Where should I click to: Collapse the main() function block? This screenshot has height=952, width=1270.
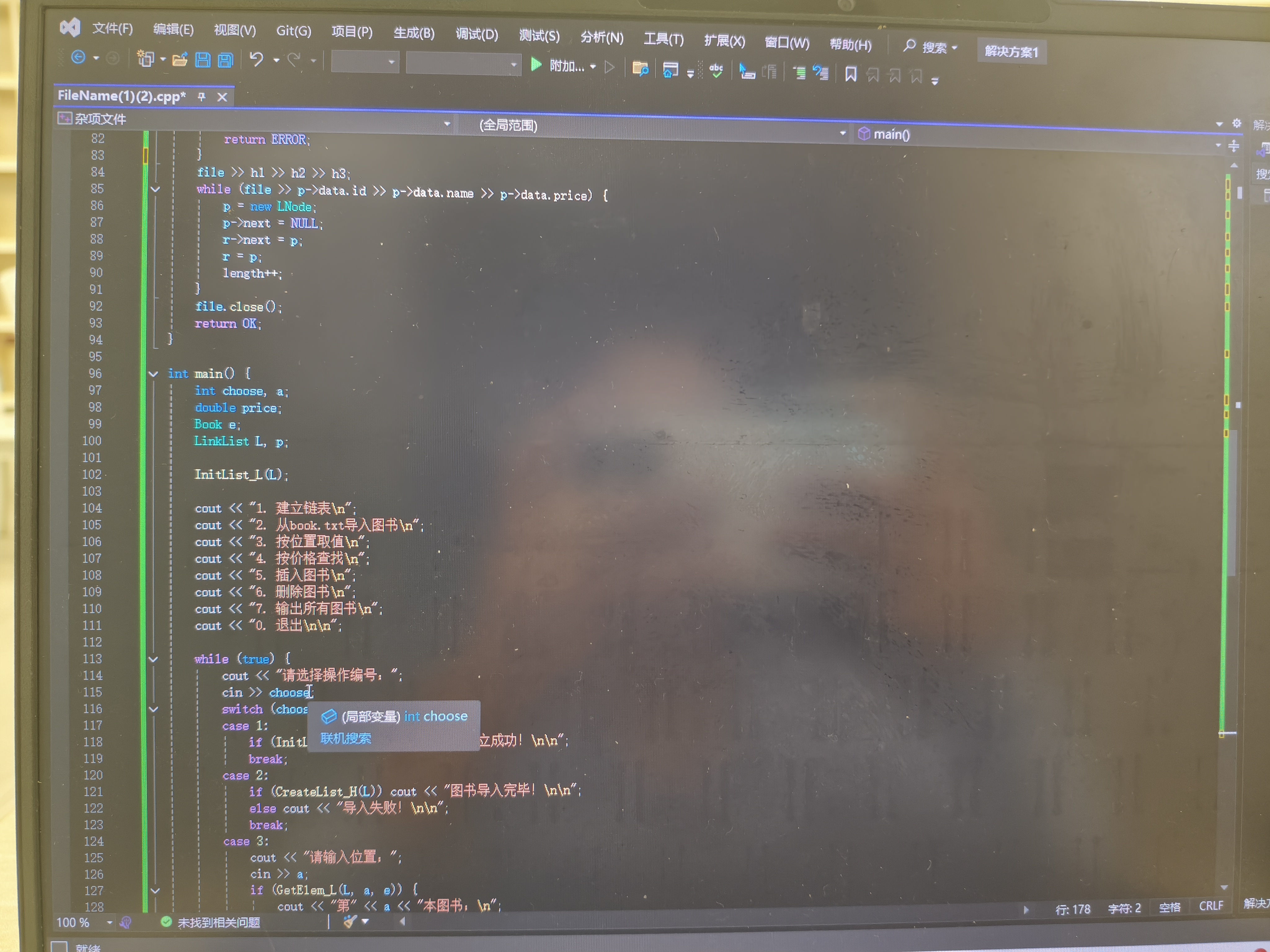[x=153, y=373]
